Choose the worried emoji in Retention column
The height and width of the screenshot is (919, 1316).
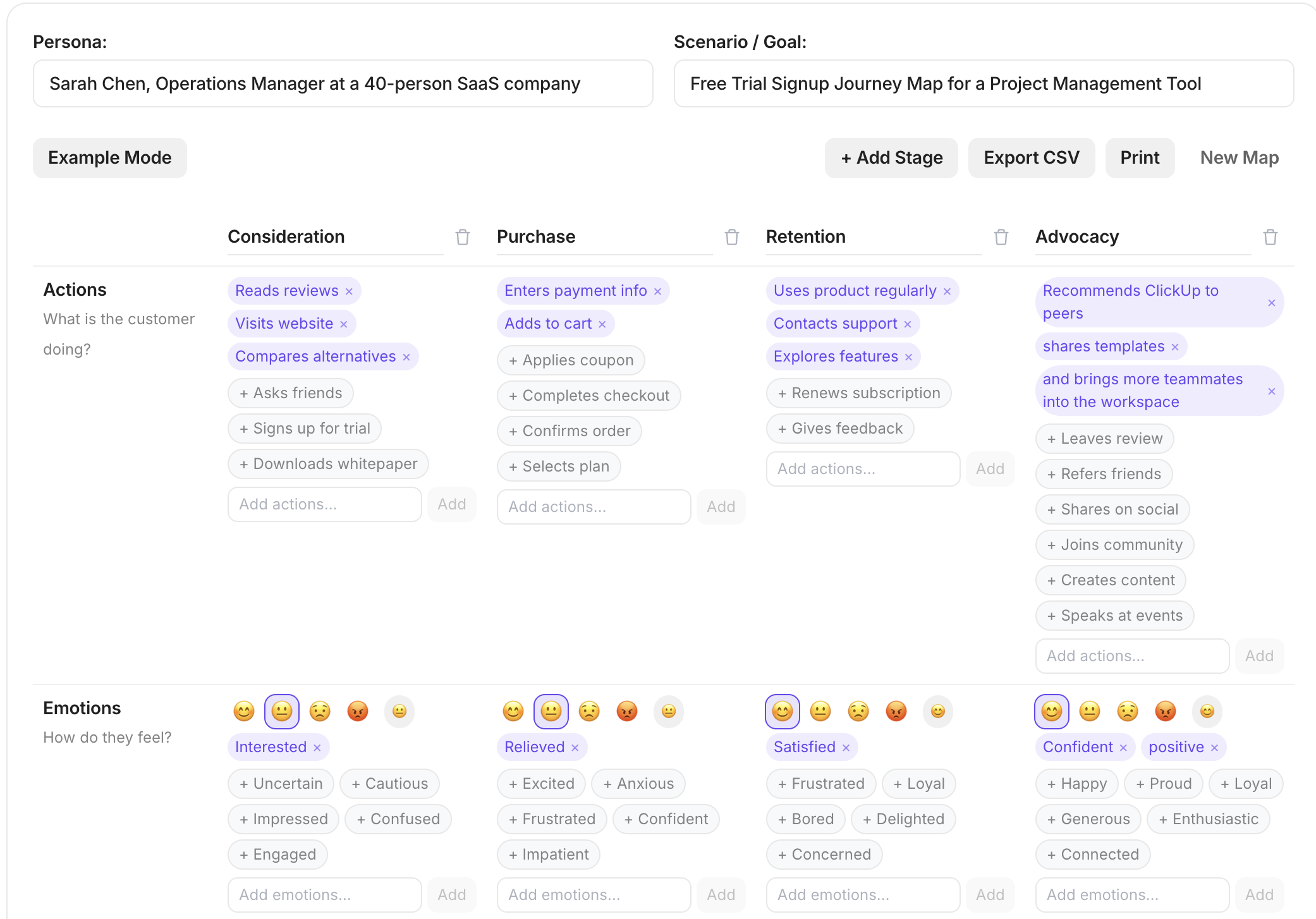858,712
